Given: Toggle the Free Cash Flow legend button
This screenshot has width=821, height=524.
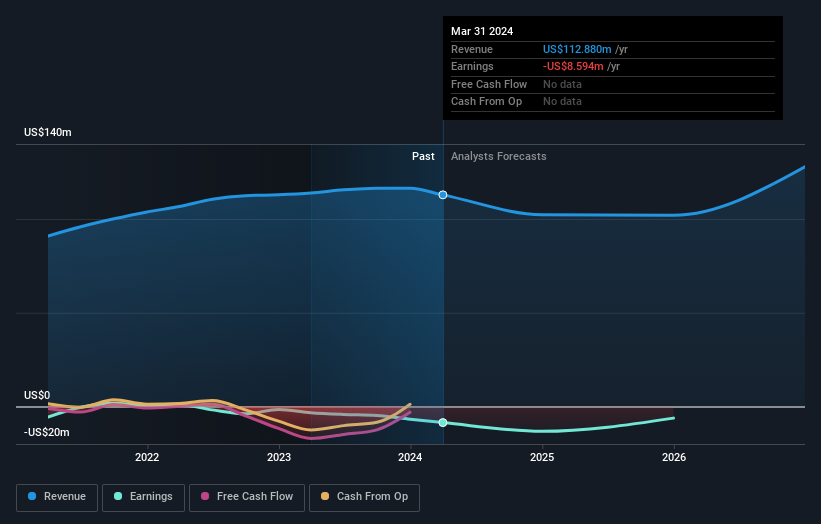Looking at the screenshot, I should click(247, 497).
